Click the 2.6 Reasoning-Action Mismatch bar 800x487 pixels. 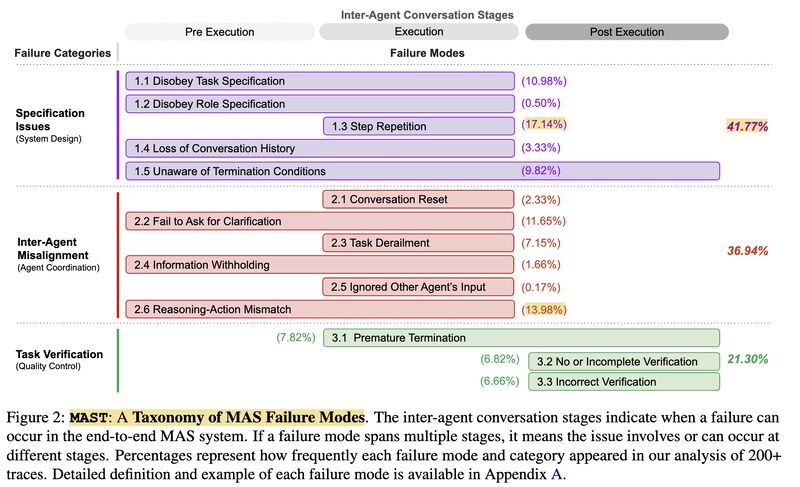point(320,309)
